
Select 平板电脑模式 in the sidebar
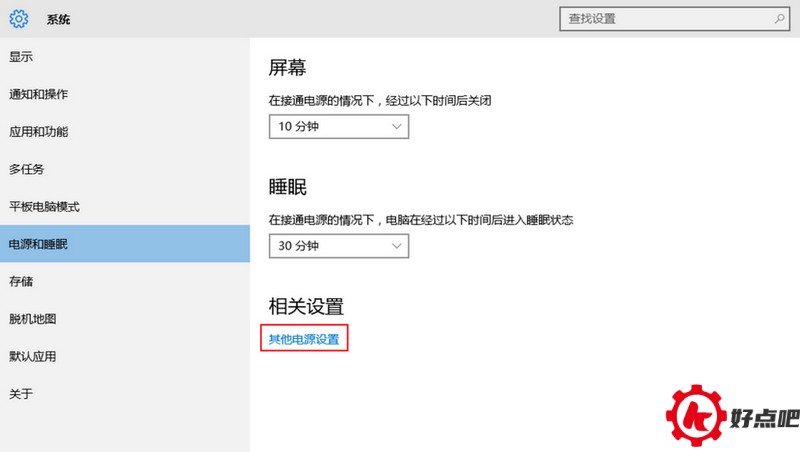click(44, 206)
